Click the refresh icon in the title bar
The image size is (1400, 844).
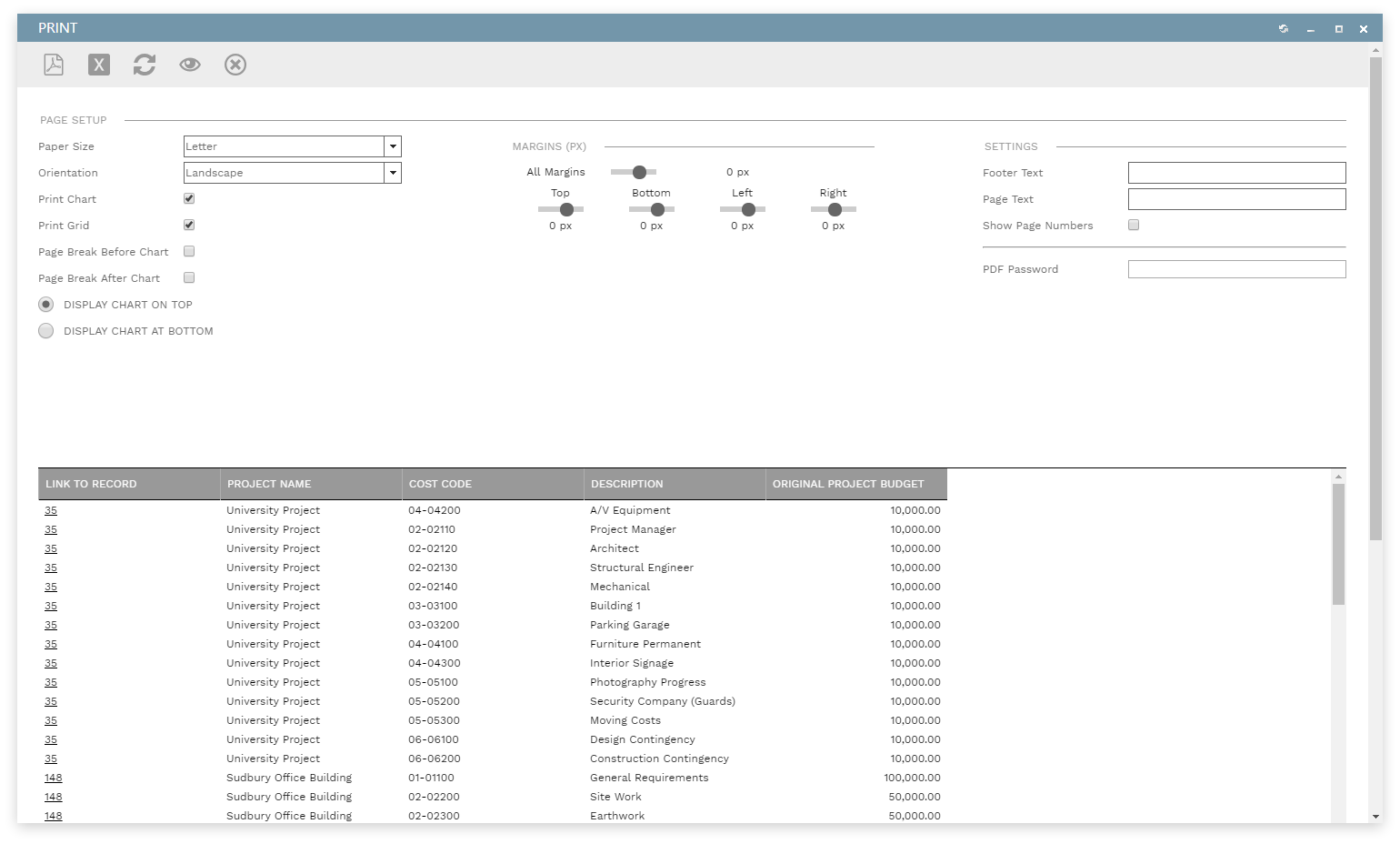click(1284, 28)
